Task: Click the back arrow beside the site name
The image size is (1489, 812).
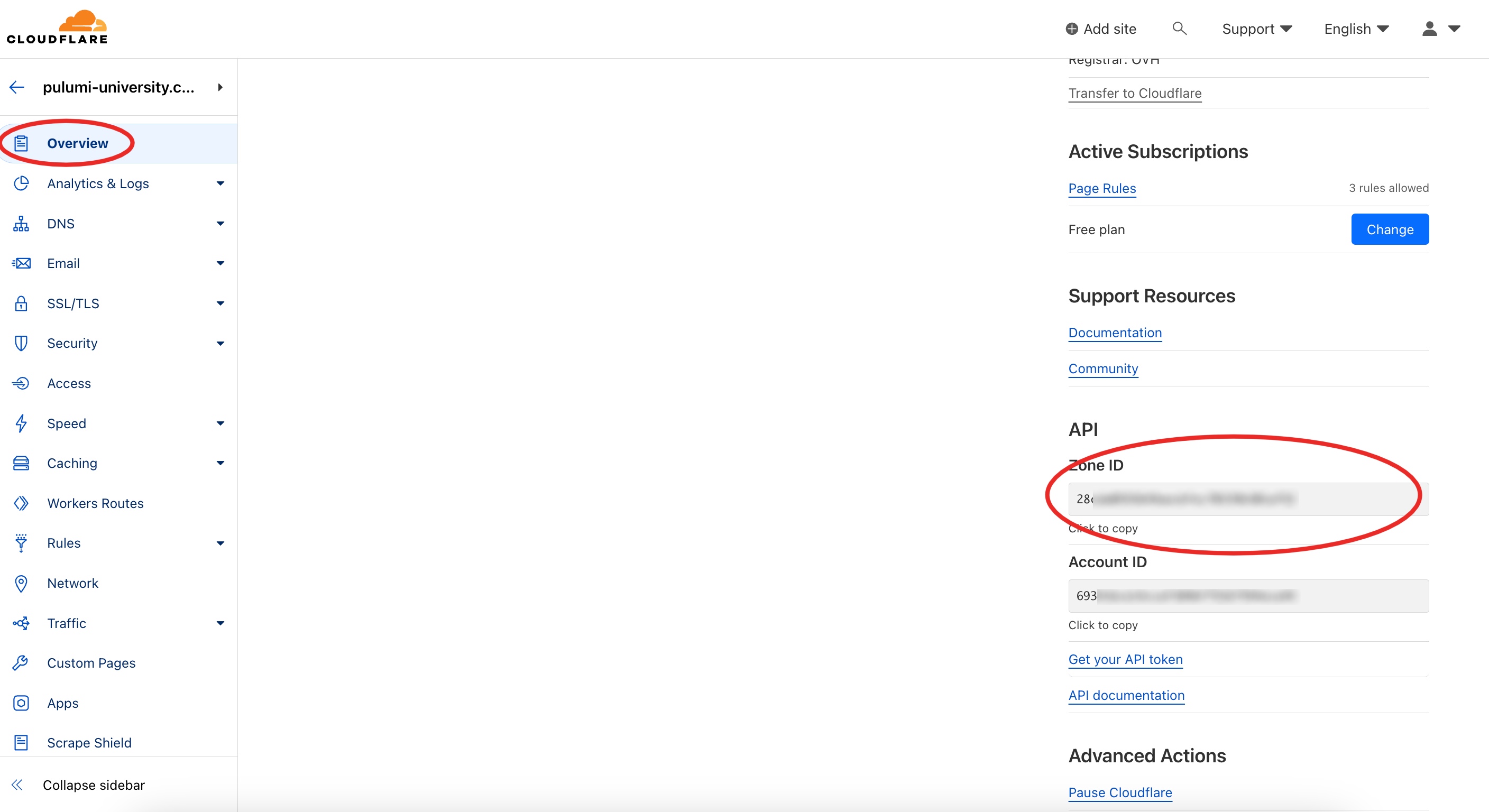Action: (17, 87)
